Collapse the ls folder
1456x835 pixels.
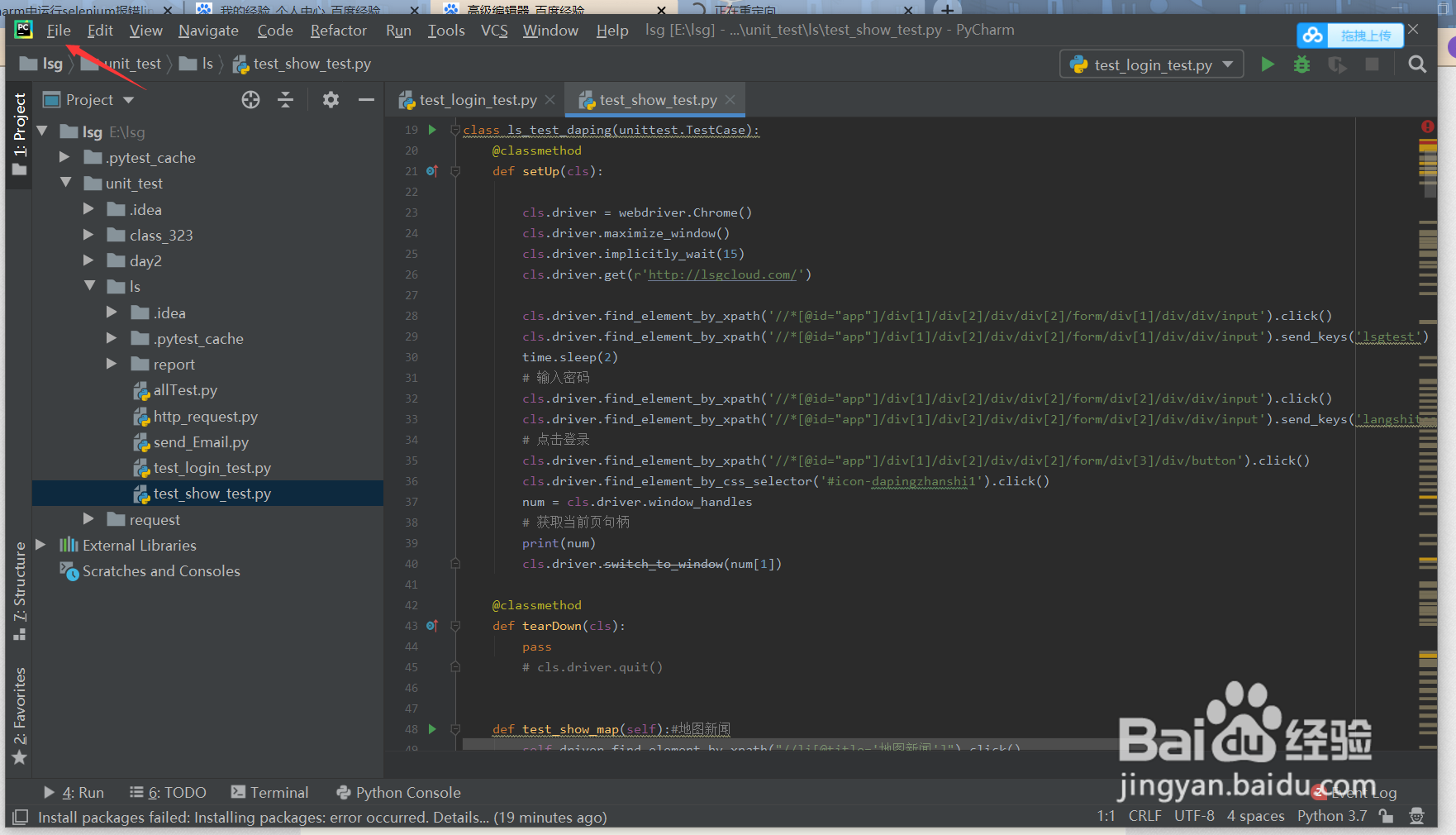pyautogui.click(x=89, y=286)
